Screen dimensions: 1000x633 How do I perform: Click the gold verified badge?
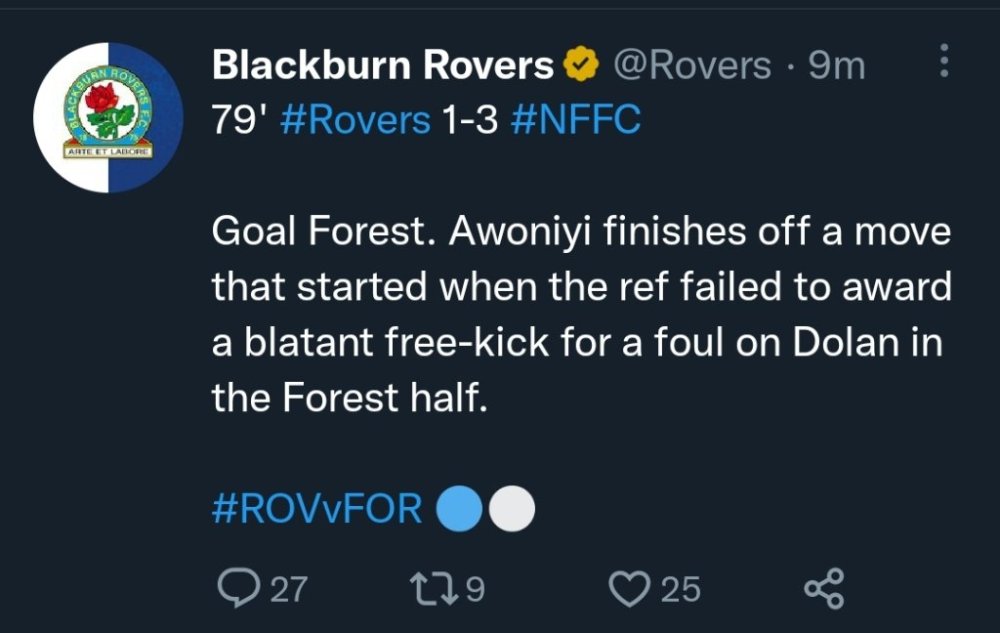tap(580, 66)
